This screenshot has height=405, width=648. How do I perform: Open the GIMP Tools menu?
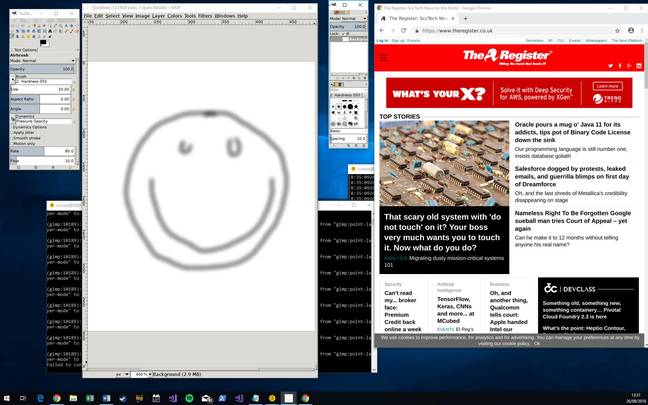click(190, 16)
